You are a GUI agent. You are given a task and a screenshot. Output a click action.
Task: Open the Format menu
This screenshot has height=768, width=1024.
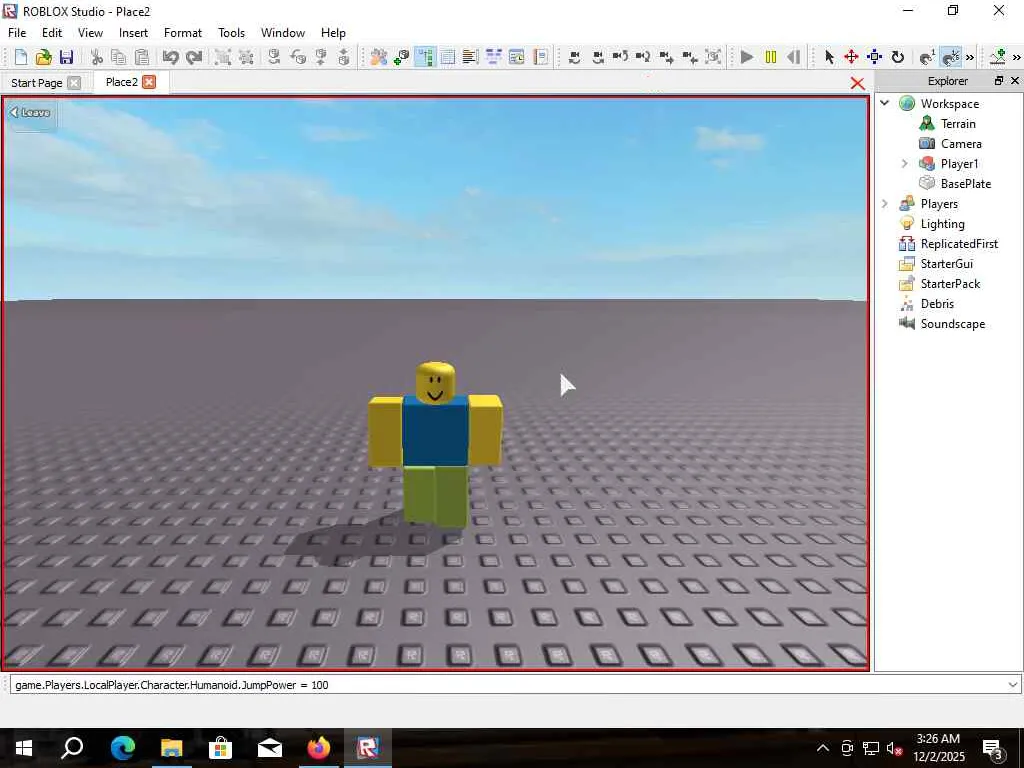click(x=183, y=33)
